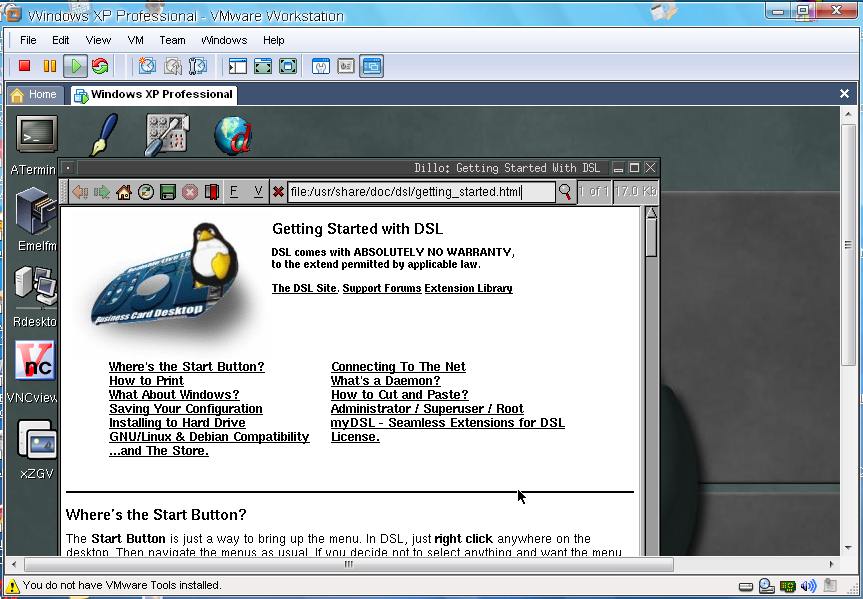Toggle the sidebar view icon in VMware toolbar
The width and height of the screenshot is (863, 599).
point(238,67)
